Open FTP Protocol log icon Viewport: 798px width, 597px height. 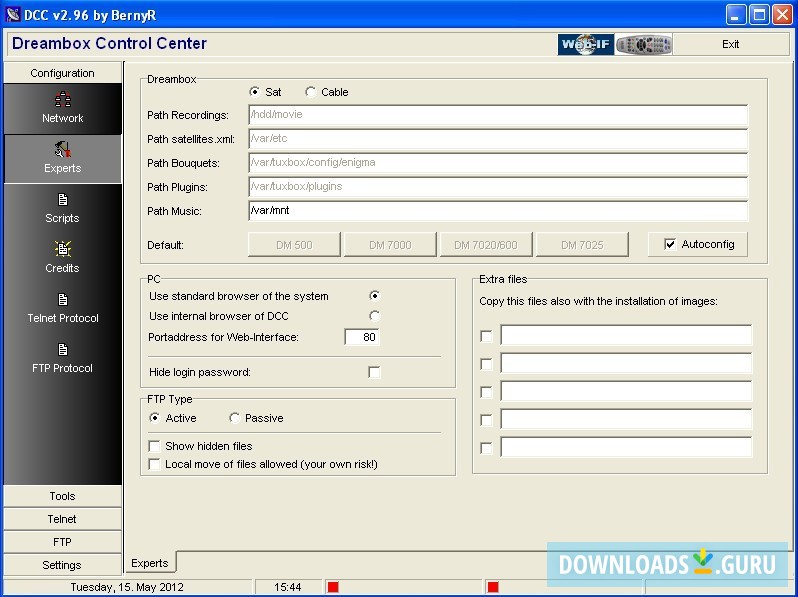click(x=62, y=350)
